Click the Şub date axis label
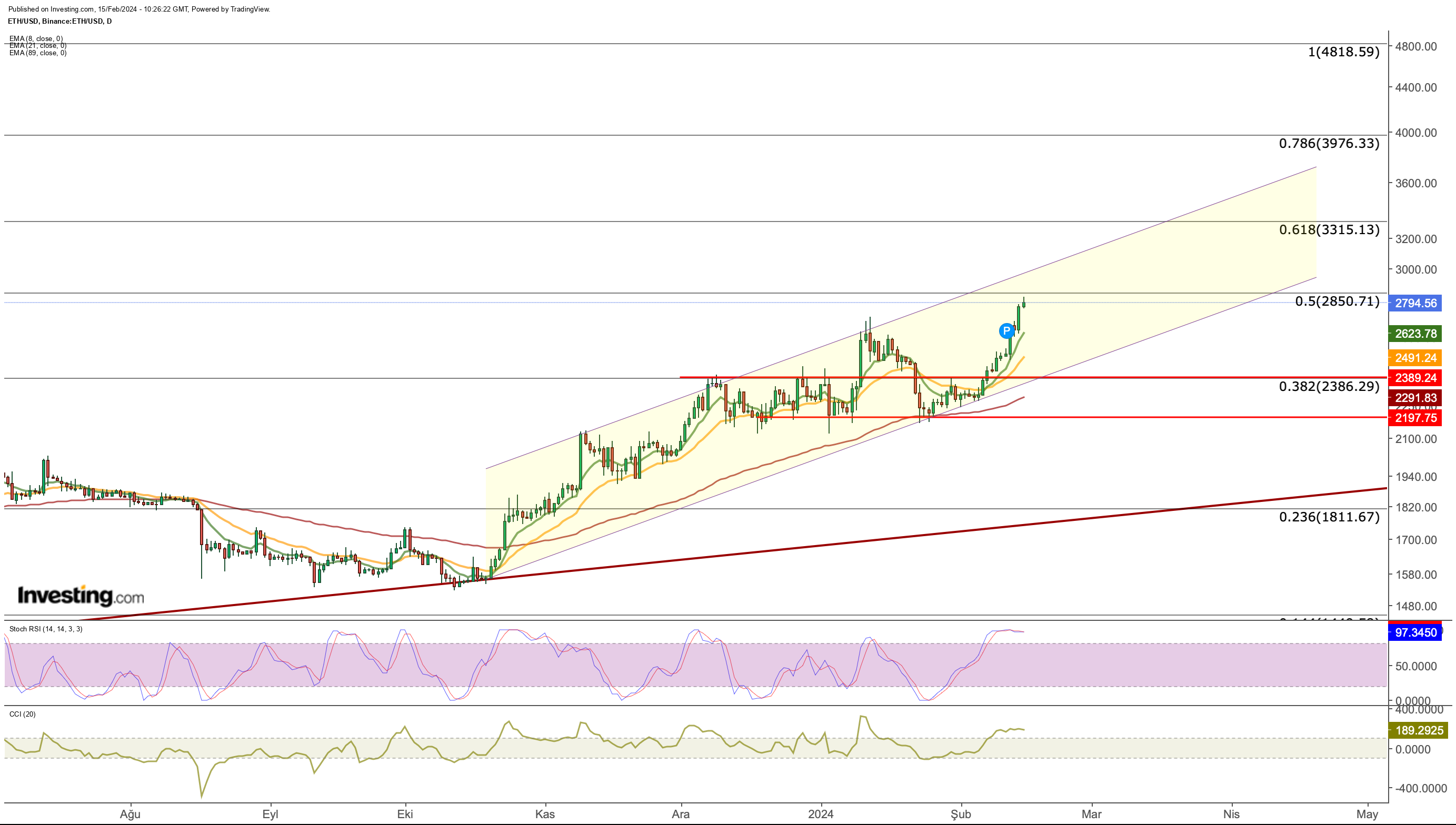1456x825 pixels. (x=961, y=814)
